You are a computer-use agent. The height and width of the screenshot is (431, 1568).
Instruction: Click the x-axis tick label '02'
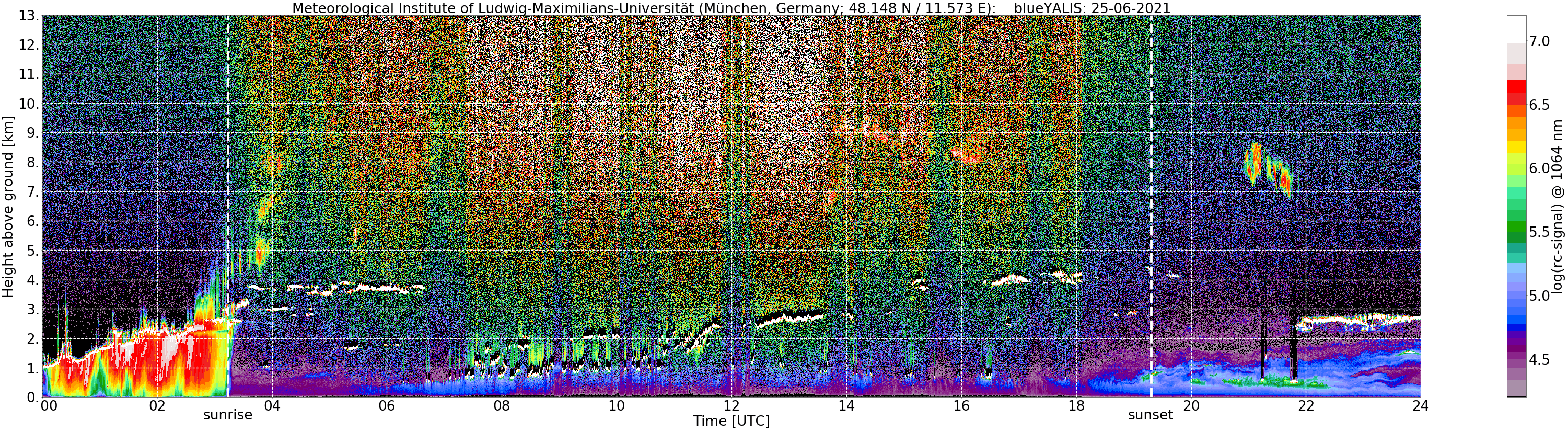click(157, 405)
